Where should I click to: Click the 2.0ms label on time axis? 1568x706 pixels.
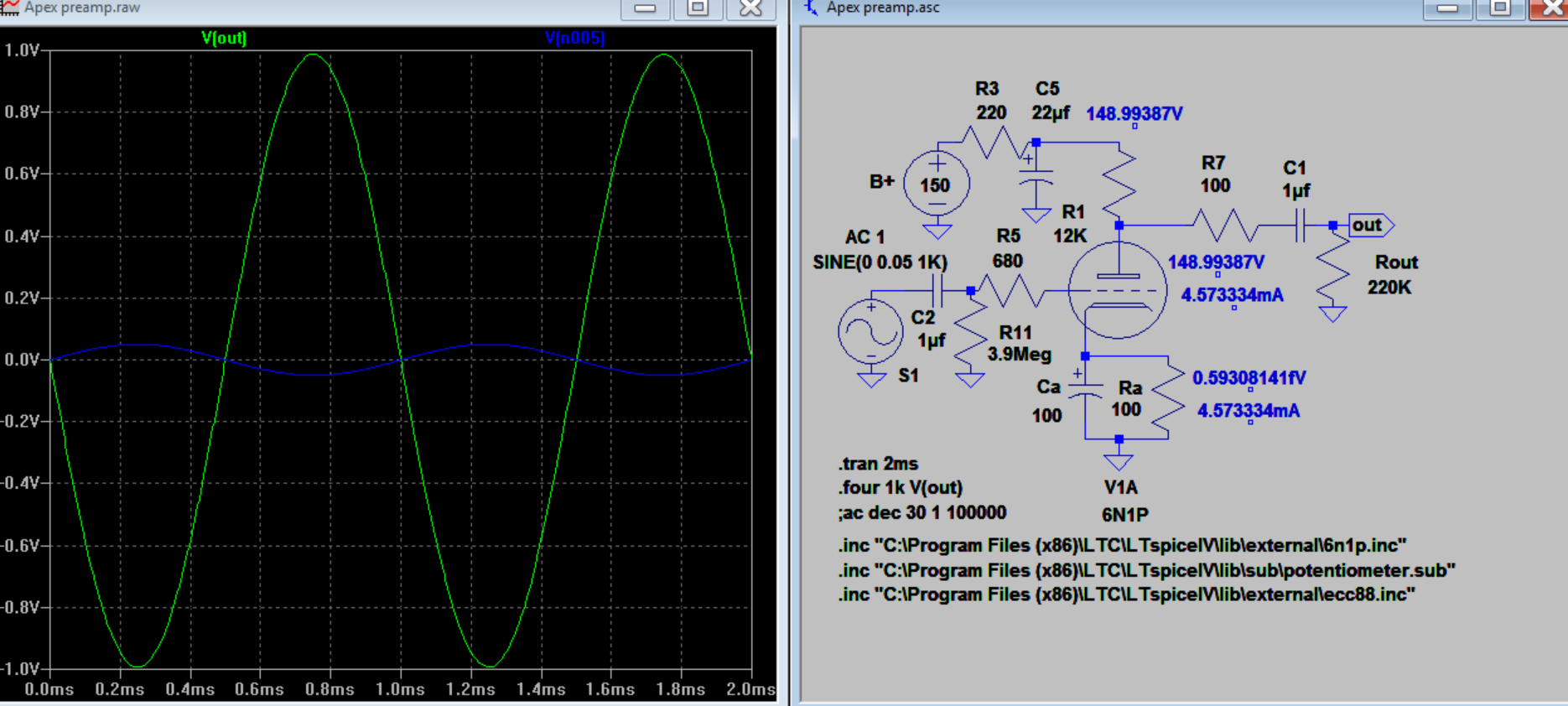click(x=750, y=689)
